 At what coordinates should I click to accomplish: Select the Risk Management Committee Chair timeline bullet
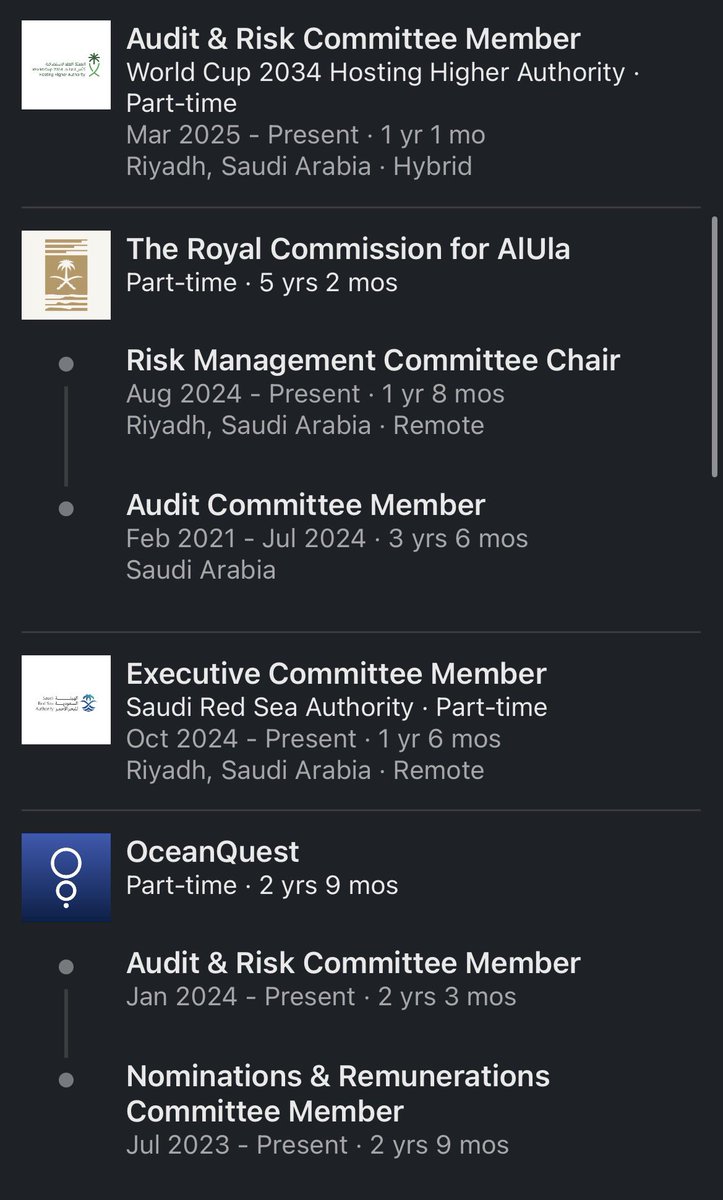pyautogui.click(x=66, y=365)
